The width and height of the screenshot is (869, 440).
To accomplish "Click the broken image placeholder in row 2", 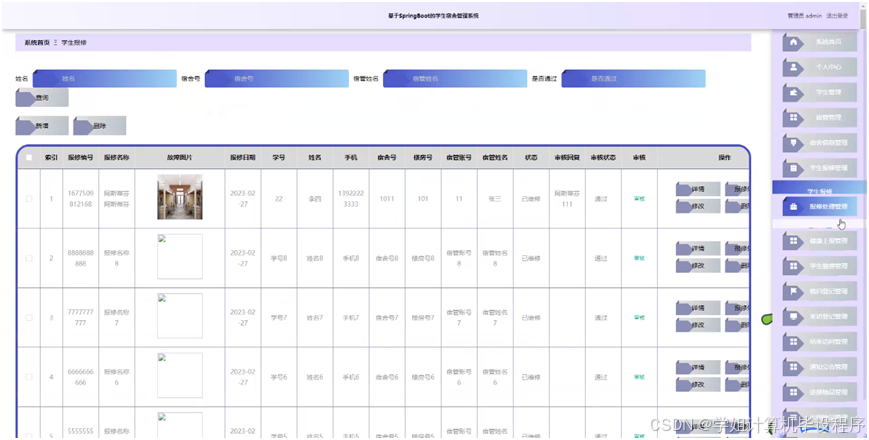I will pyautogui.click(x=180, y=257).
